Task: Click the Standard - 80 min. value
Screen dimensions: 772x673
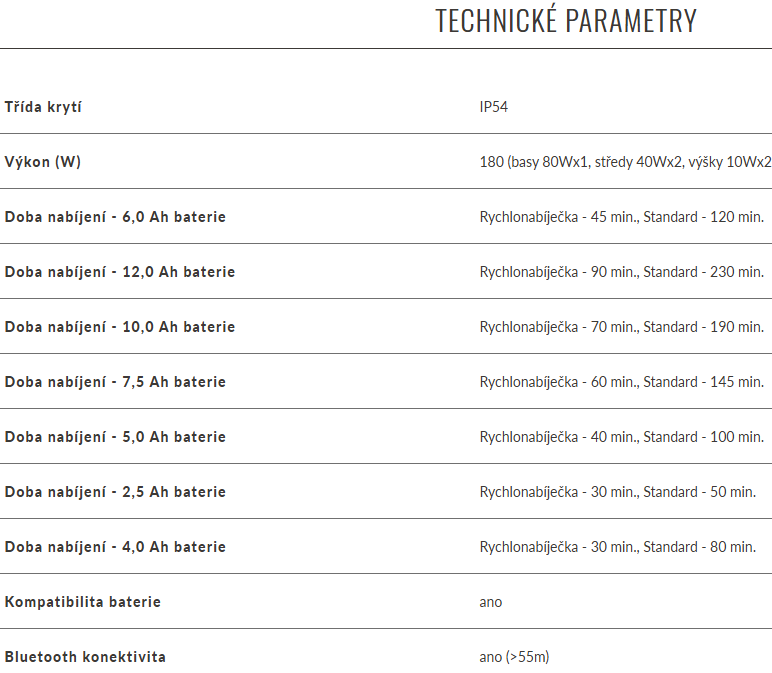Action: click(x=700, y=547)
